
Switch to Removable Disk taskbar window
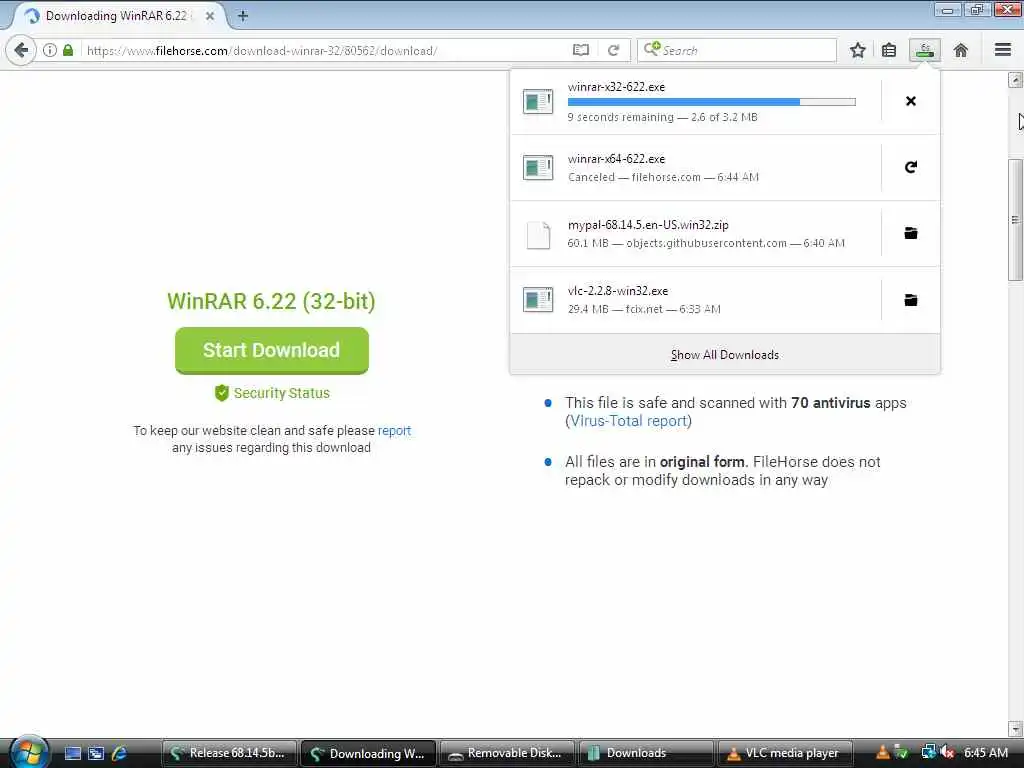click(507, 753)
